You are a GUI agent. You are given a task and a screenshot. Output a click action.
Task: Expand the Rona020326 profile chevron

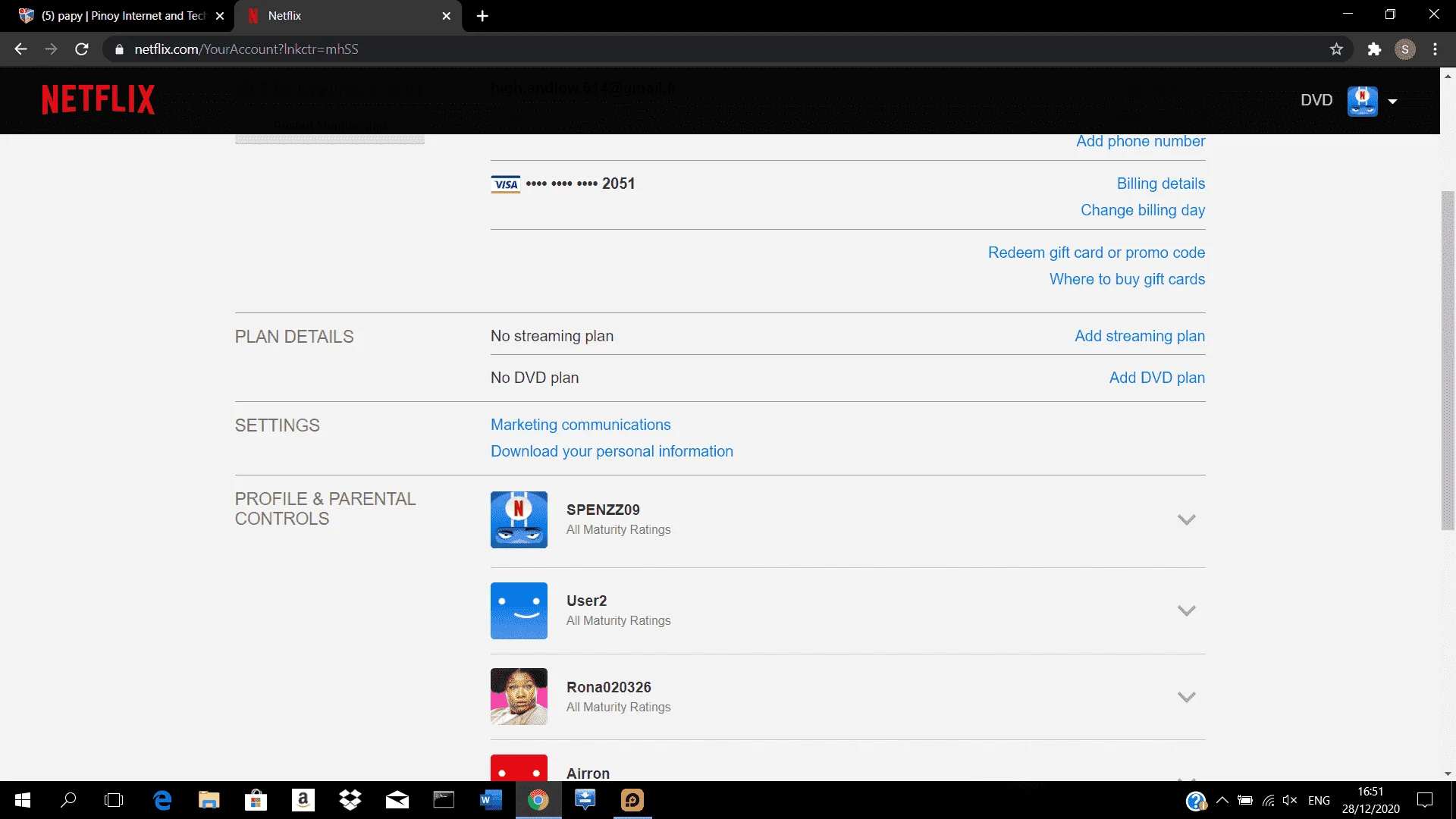[1187, 697]
